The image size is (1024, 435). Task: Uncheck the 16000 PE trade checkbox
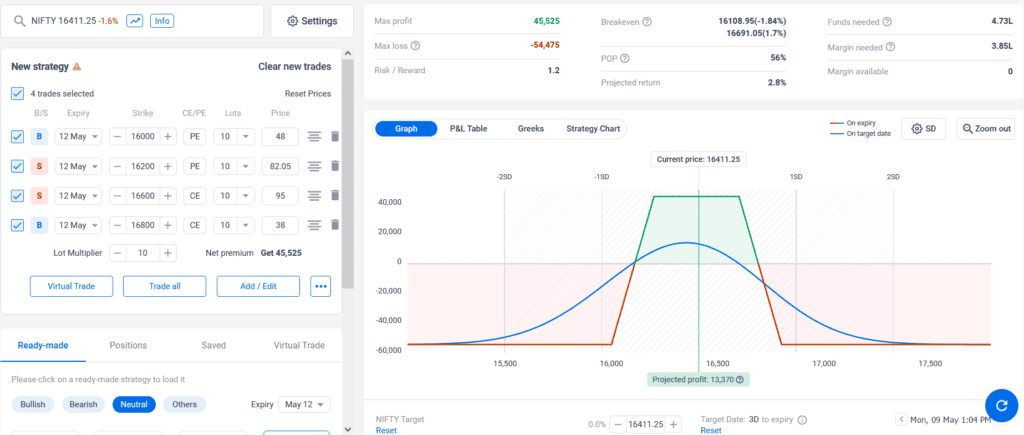click(x=18, y=137)
